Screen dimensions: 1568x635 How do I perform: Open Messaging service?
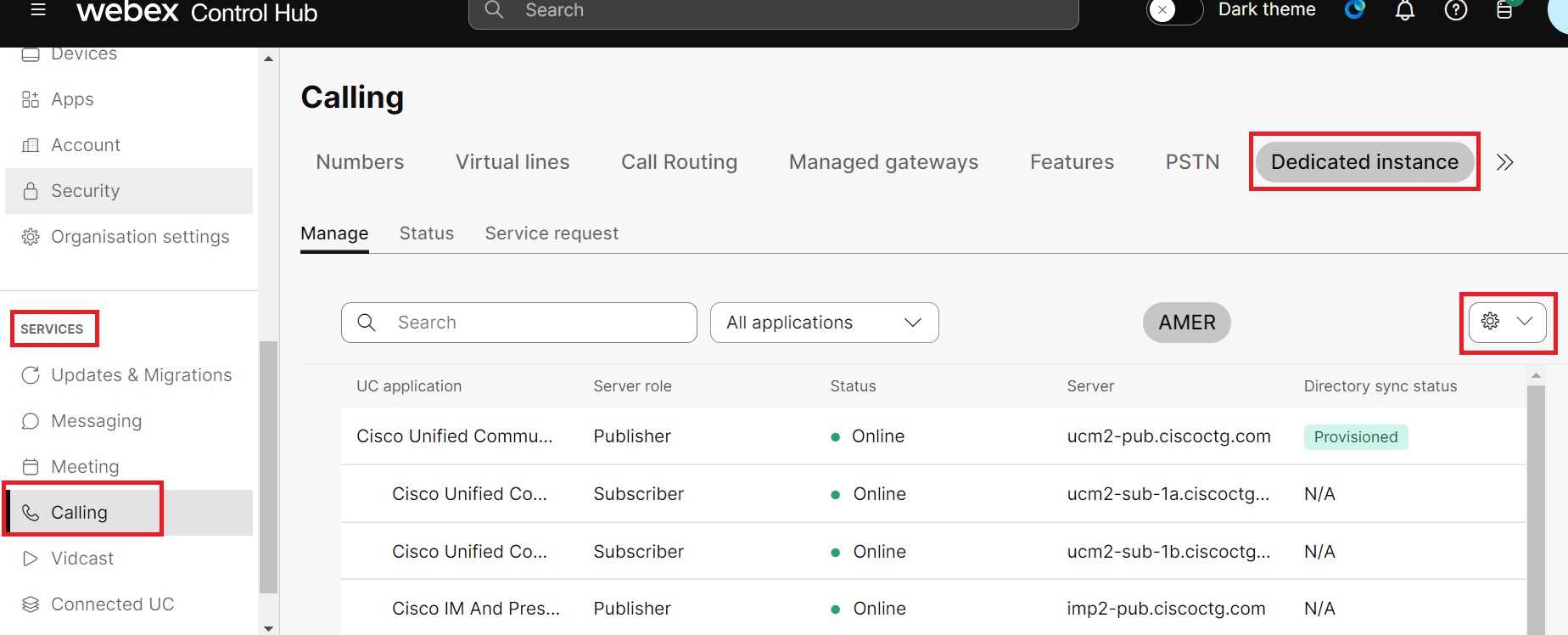tap(96, 421)
